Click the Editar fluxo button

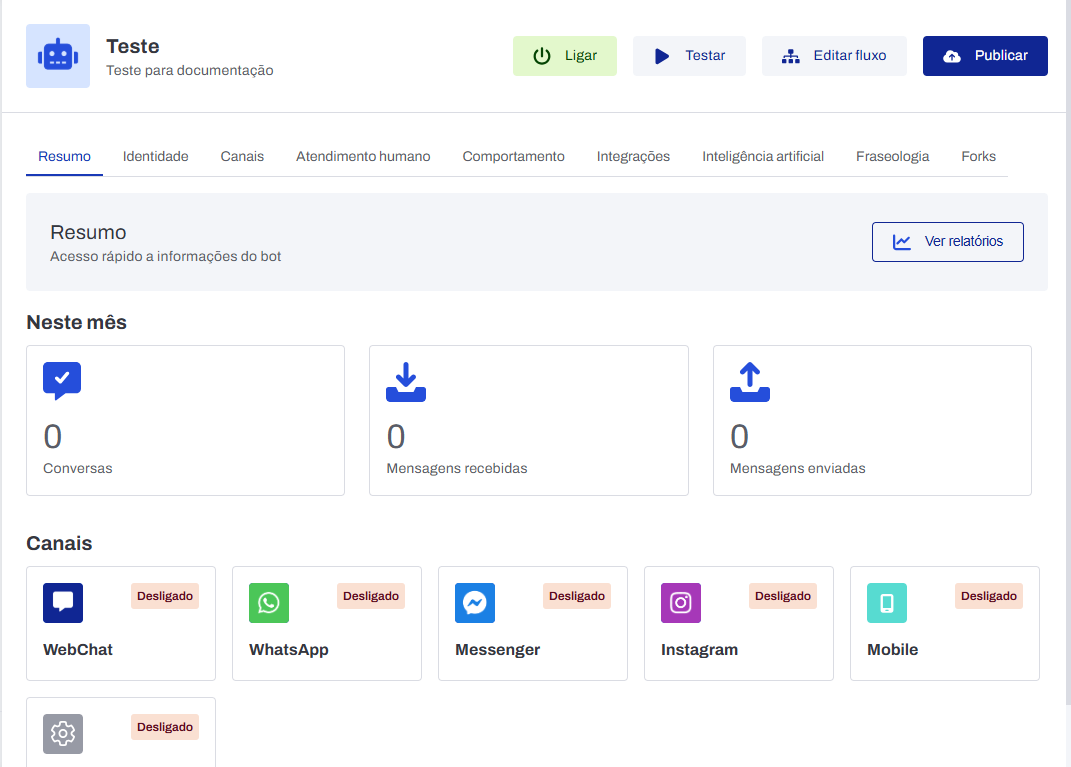pyautogui.click(x=834, y=56)
